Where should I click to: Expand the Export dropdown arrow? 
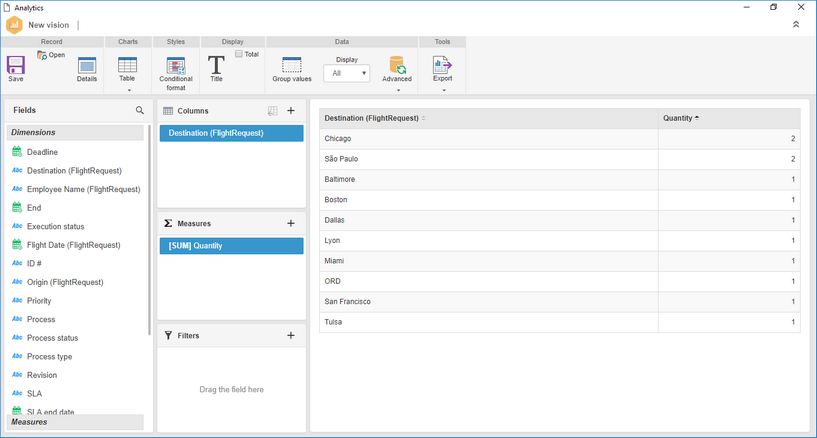pyautogui.click(x=444, y=90)
